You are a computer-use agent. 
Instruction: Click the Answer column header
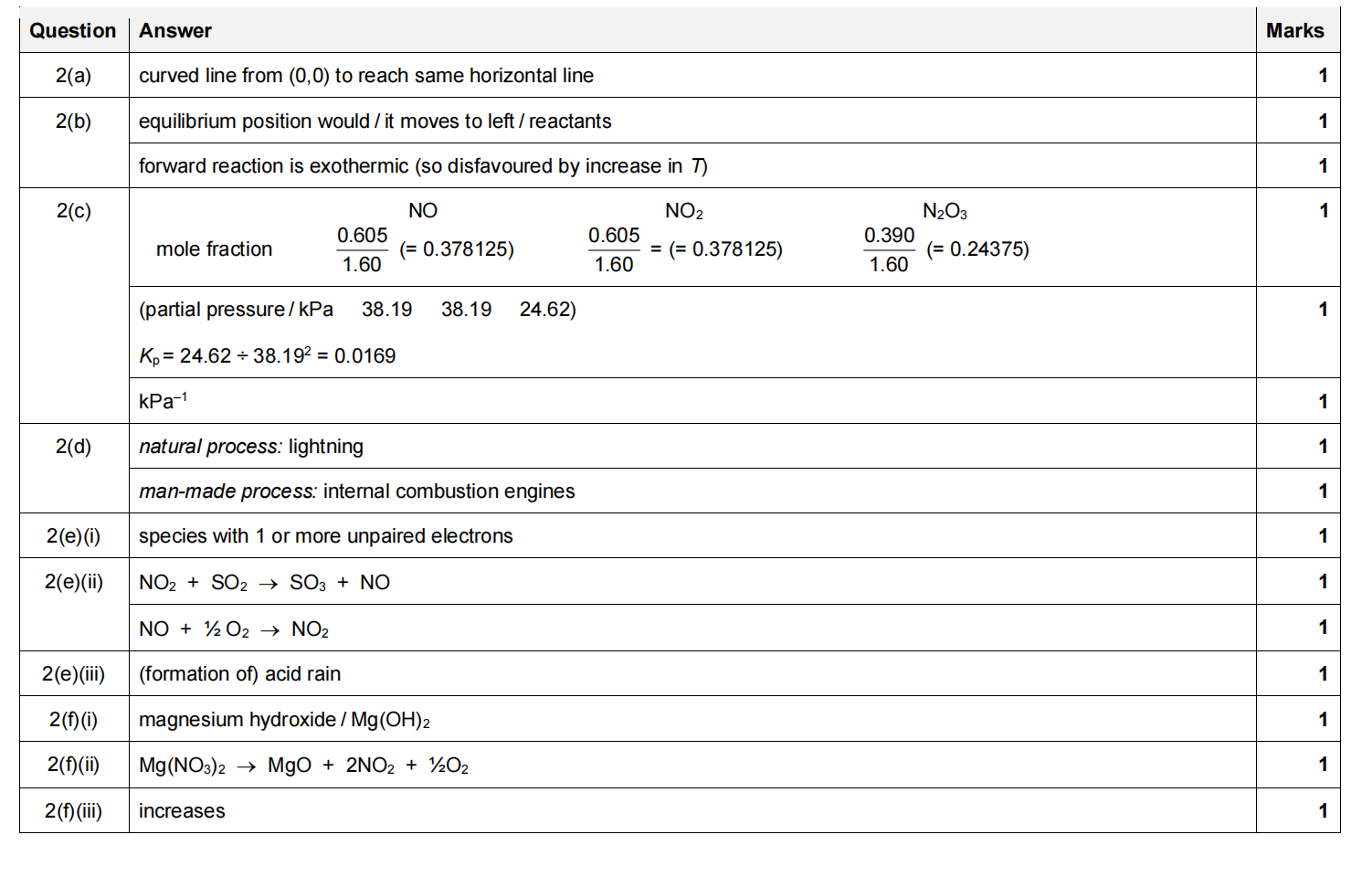(x=175, y=31)
